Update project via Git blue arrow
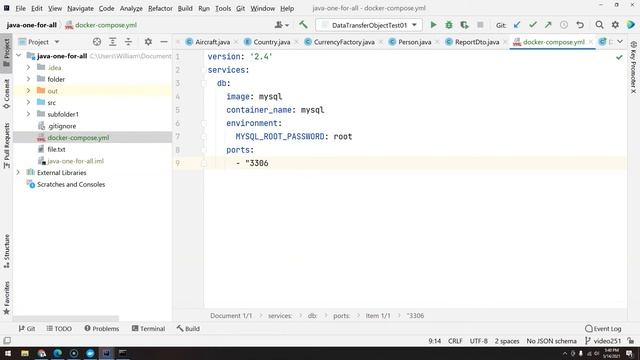The image size is (640, 360). 517,25
